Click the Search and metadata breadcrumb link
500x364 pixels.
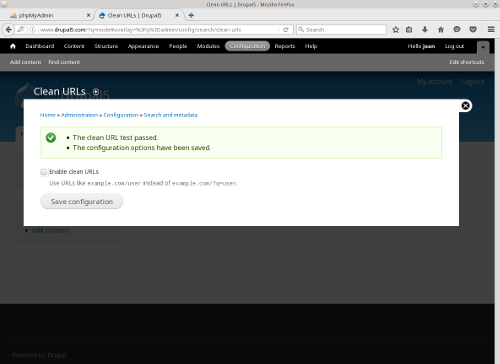(x=171, y=115)
